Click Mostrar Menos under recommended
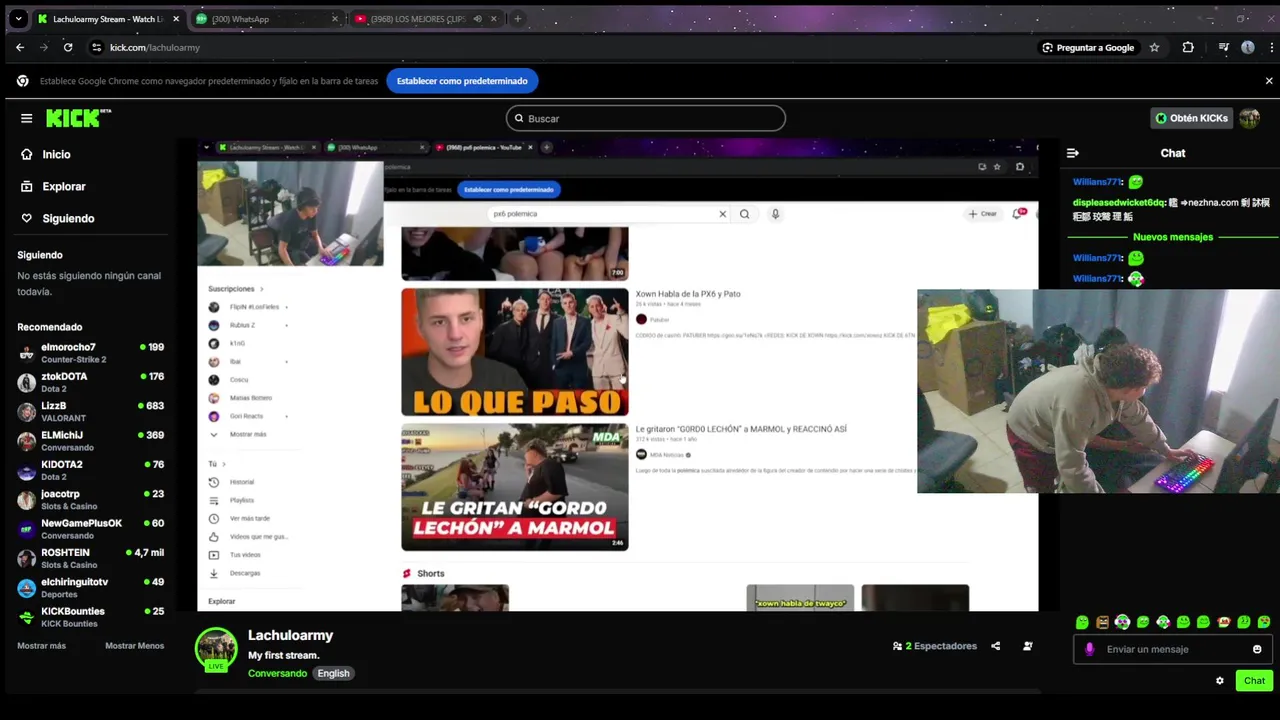The height and width of the screenshot is (720, 1280). point(134,646)
